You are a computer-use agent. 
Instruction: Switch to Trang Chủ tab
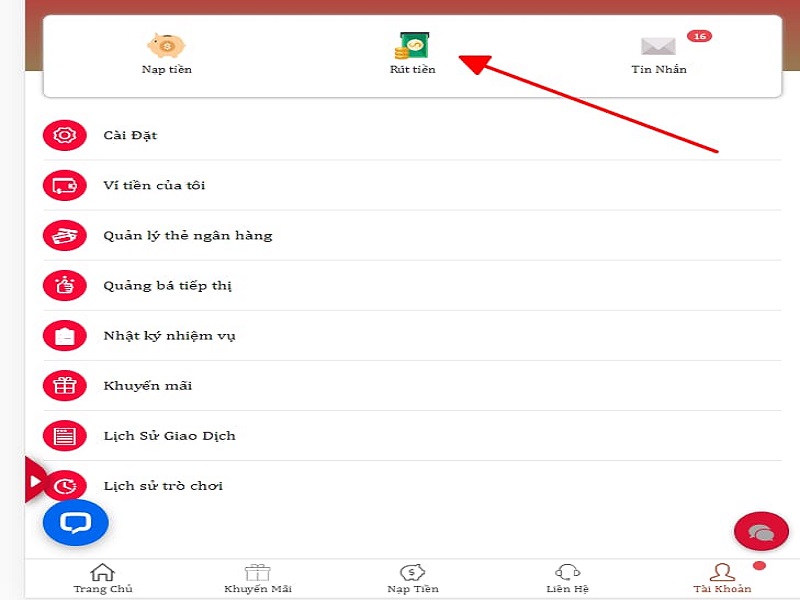tap(103, 578)
